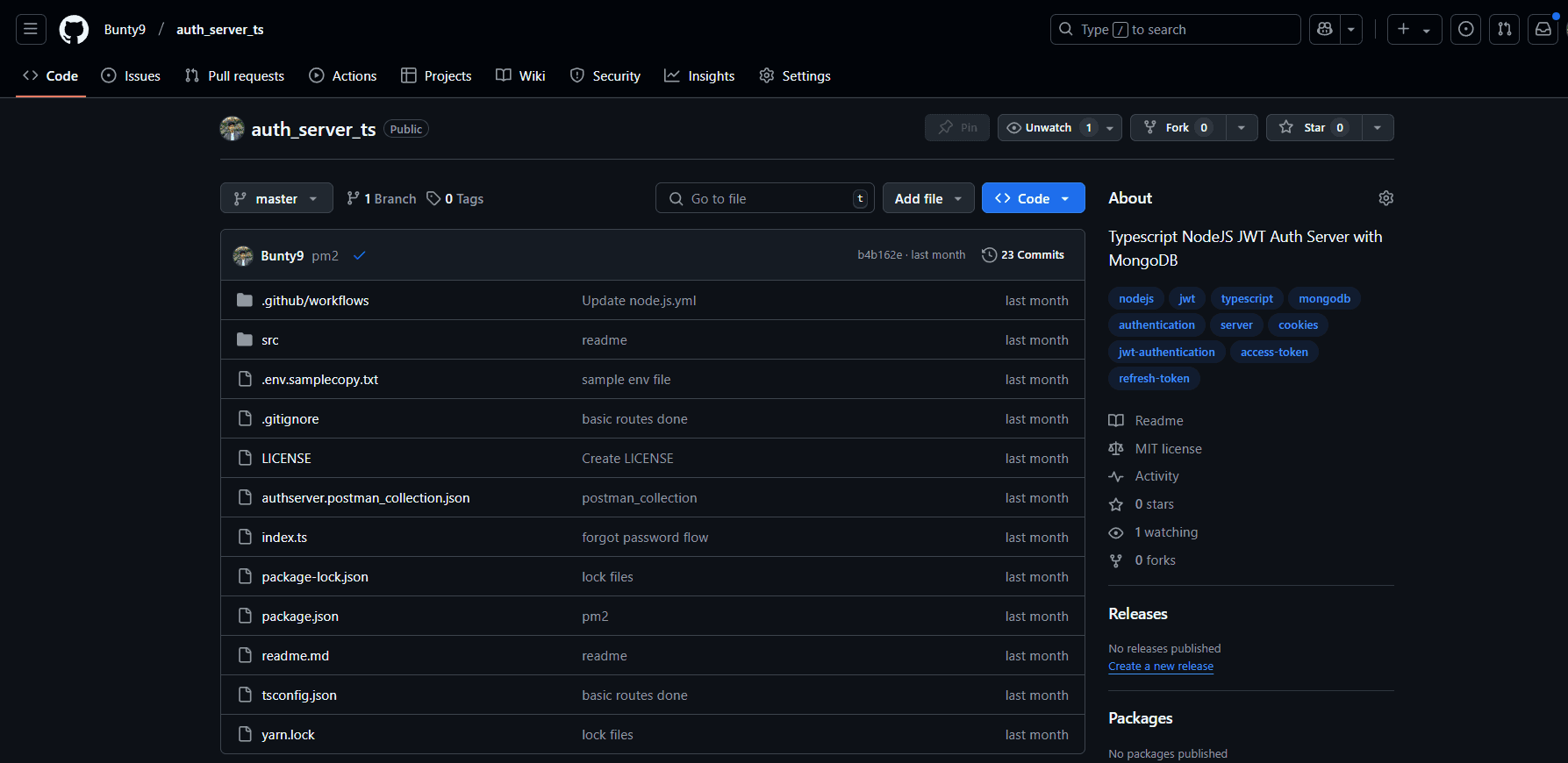Select the jwt topic tag
Screen dimensions: 1568x763
[1187, 299]
